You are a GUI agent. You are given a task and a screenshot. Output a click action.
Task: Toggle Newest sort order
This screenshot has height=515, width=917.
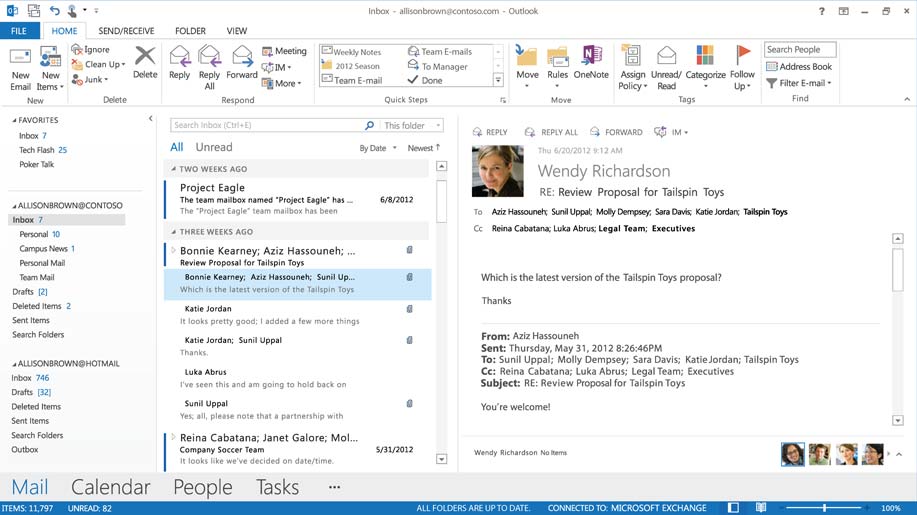tap(424, 148)
